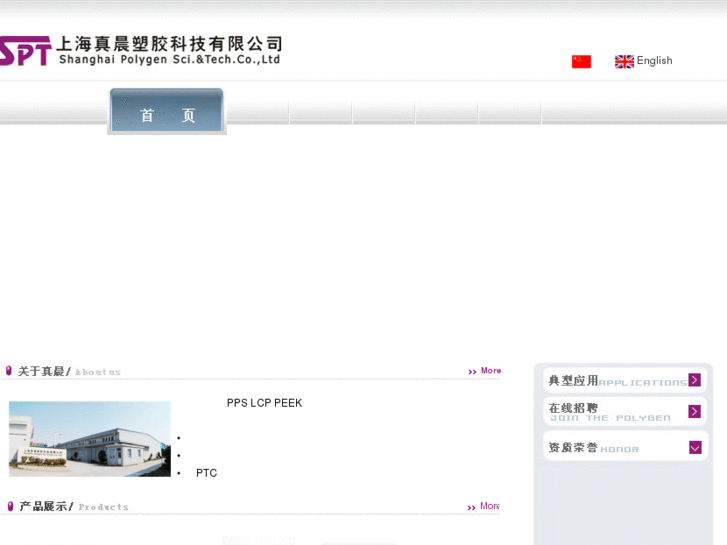Open the factory building photo thumbnail
The width and height of the screenshot is (727, 545).
90,439
